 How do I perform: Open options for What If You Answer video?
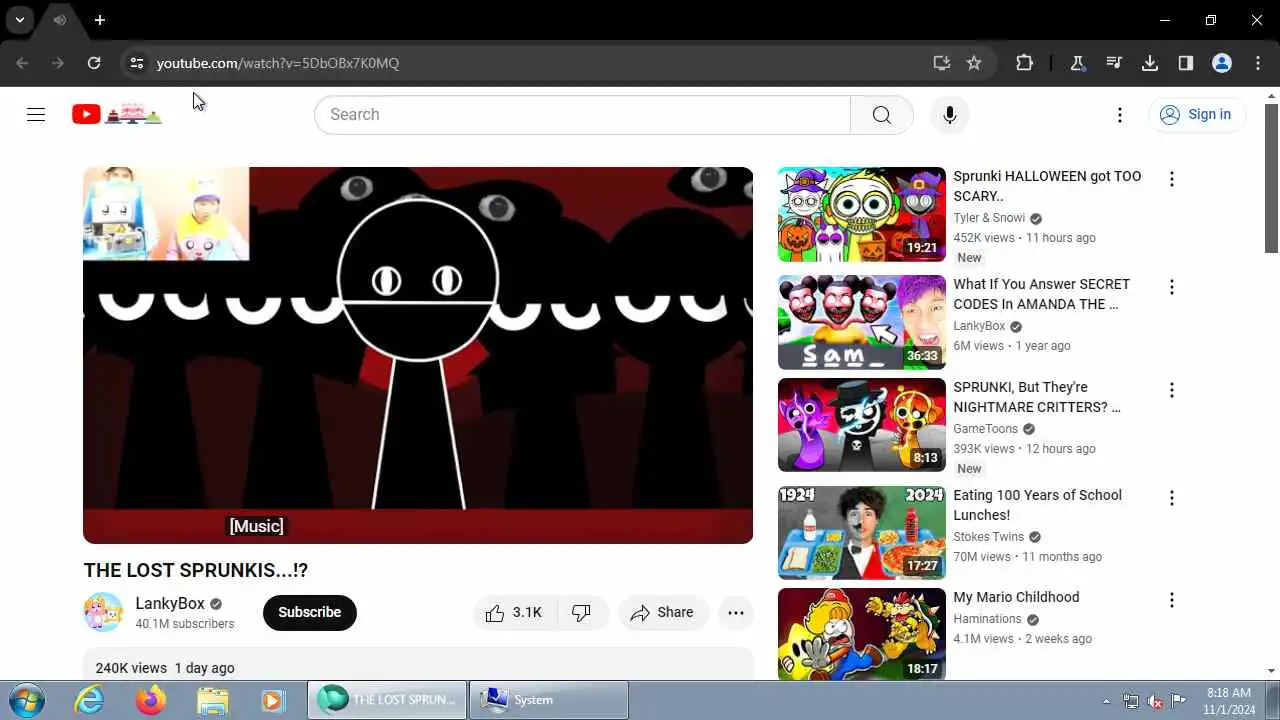point(1172,287)
